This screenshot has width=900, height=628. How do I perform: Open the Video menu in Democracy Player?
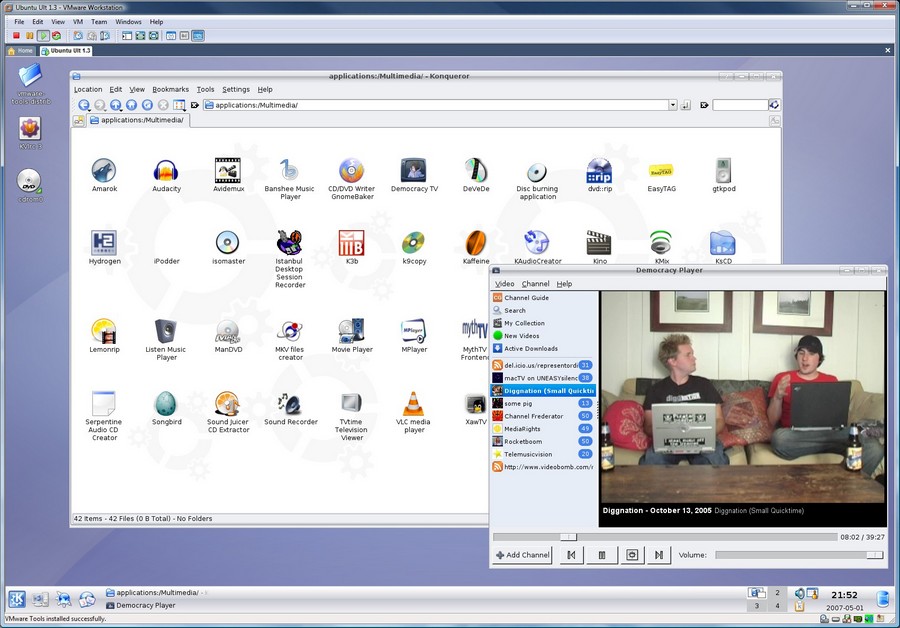505,284
